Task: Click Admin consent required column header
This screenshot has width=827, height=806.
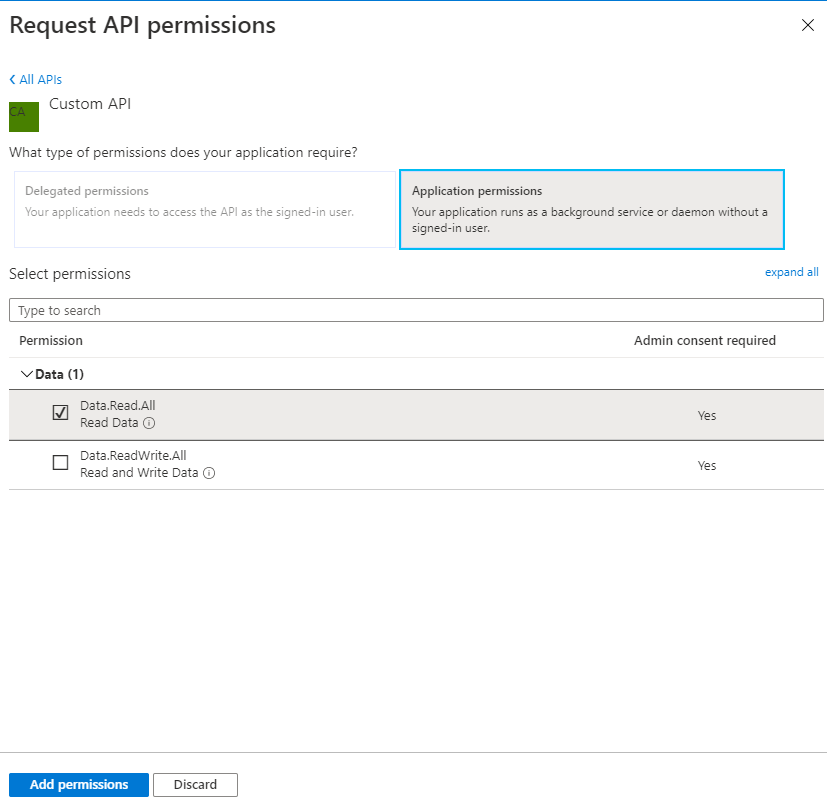Action: pyautogui.click(x=705, y=341)
